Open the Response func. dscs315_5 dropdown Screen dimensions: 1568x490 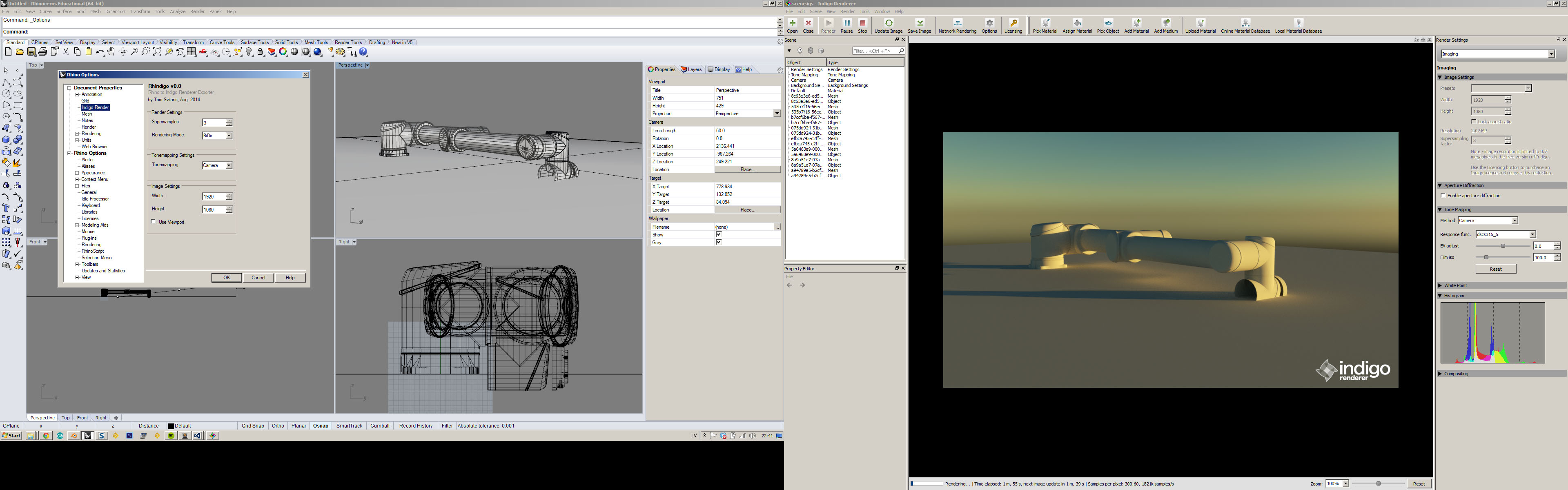click(x=1532, y=235)
